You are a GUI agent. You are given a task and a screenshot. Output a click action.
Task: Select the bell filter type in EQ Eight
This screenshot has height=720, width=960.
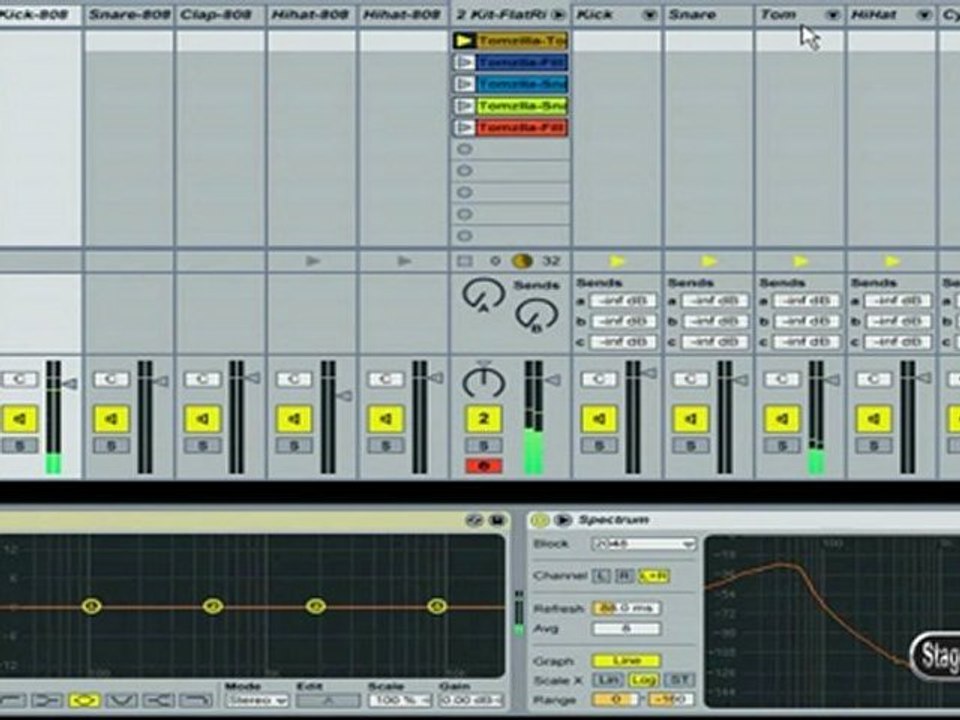[x=84, y=699]
